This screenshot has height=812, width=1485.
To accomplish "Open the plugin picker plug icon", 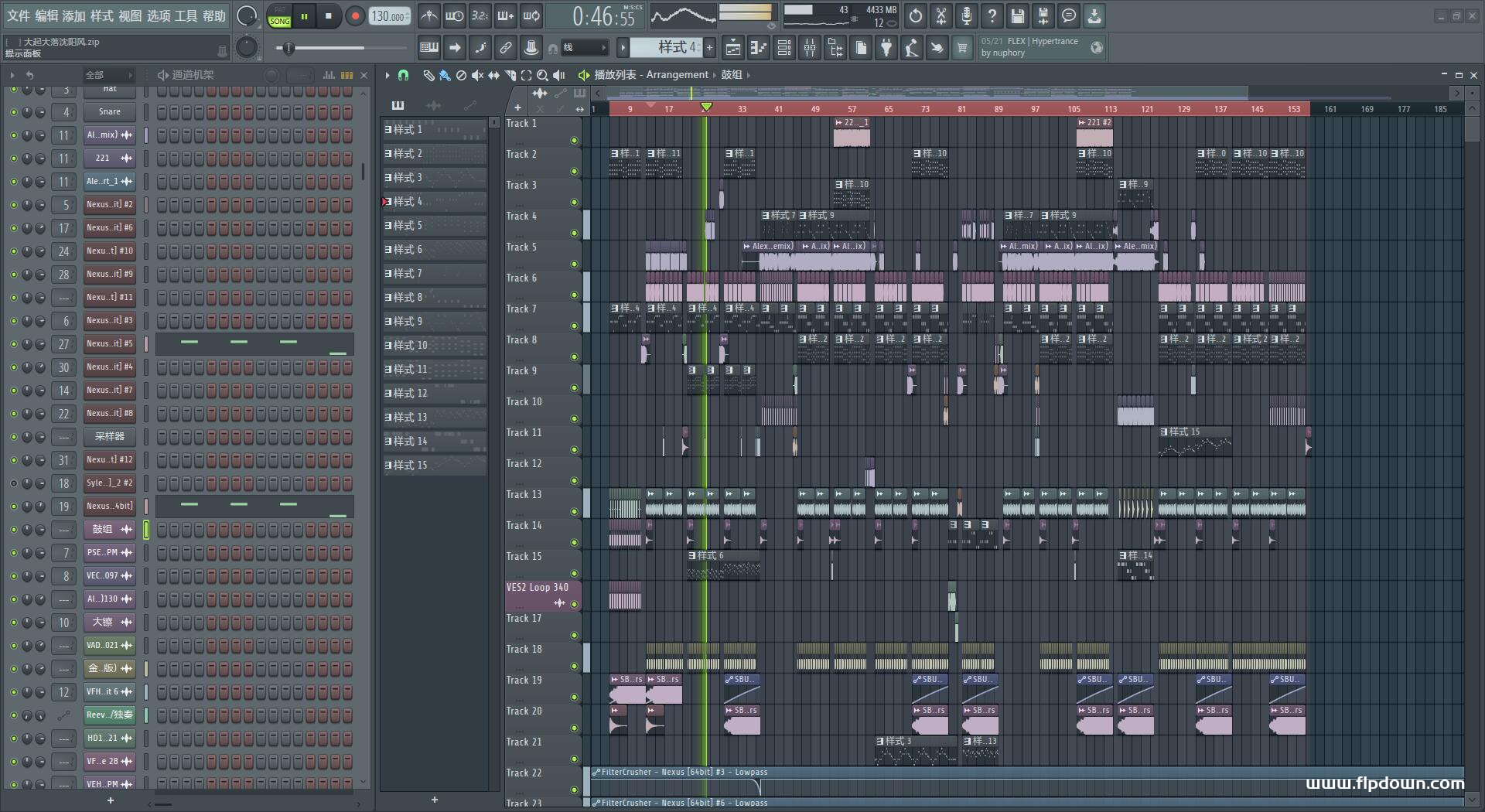I will point(886,48).
